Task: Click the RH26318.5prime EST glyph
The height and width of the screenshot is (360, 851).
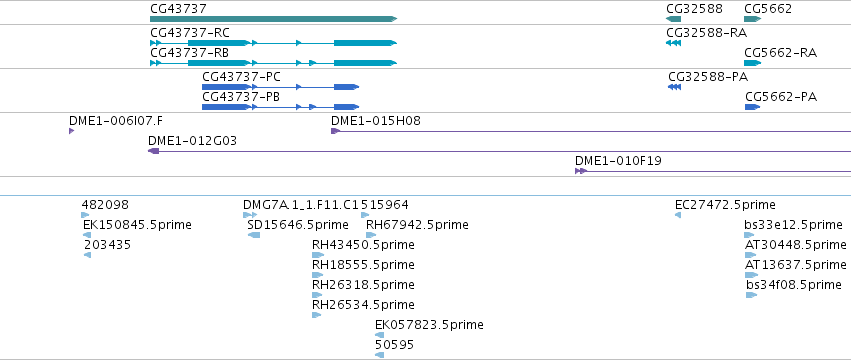Action: [x=317, y=295]
